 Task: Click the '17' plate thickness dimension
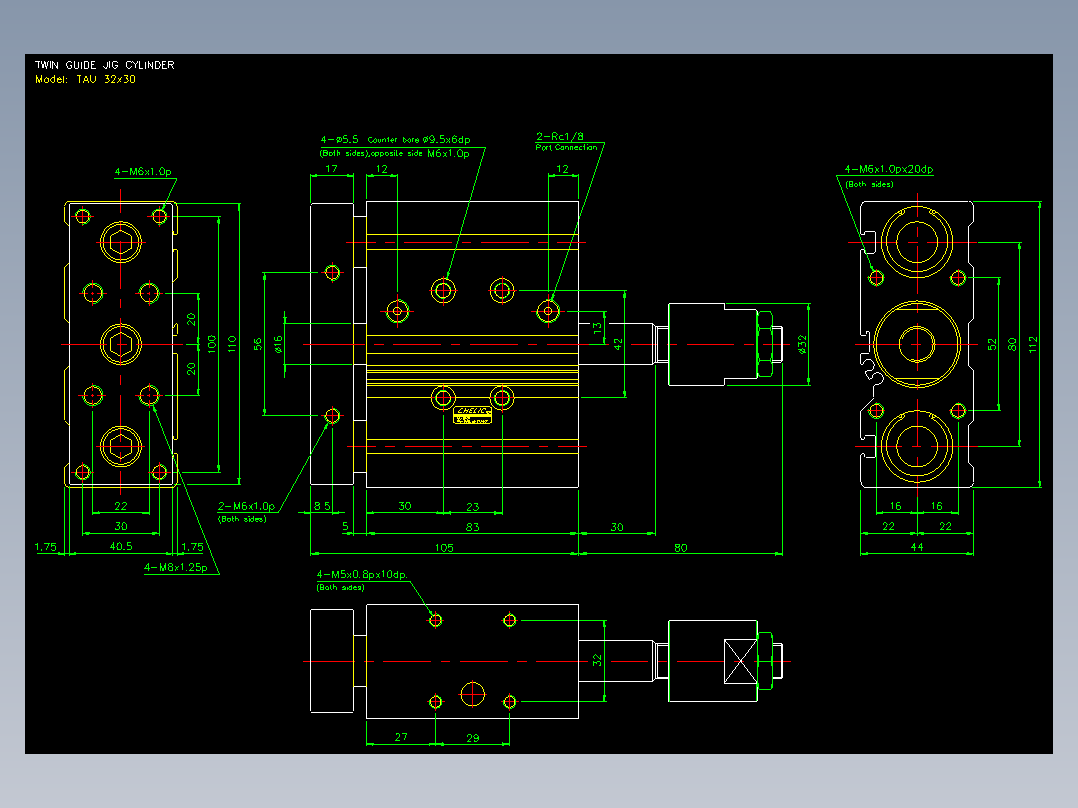[x=331, y=168]
